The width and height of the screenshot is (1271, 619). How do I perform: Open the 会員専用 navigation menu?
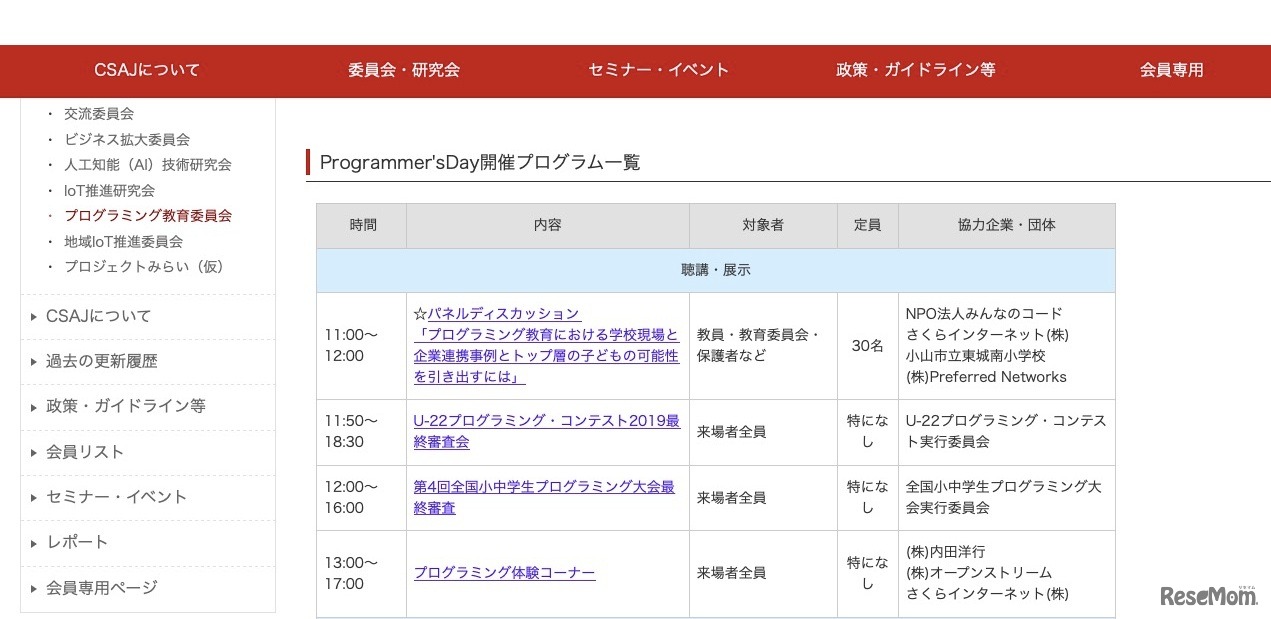(x=1172, y=71)
